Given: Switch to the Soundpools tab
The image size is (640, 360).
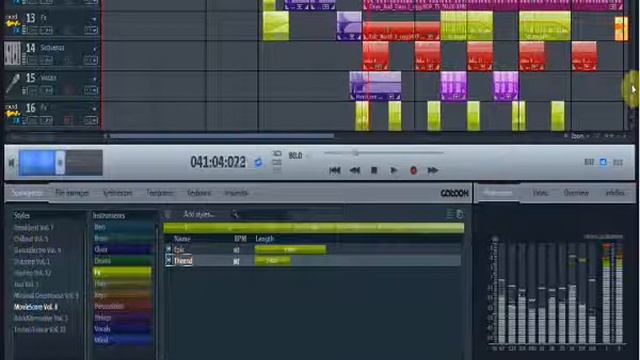Looking at the screenshot, I should [x=27, y=193].
